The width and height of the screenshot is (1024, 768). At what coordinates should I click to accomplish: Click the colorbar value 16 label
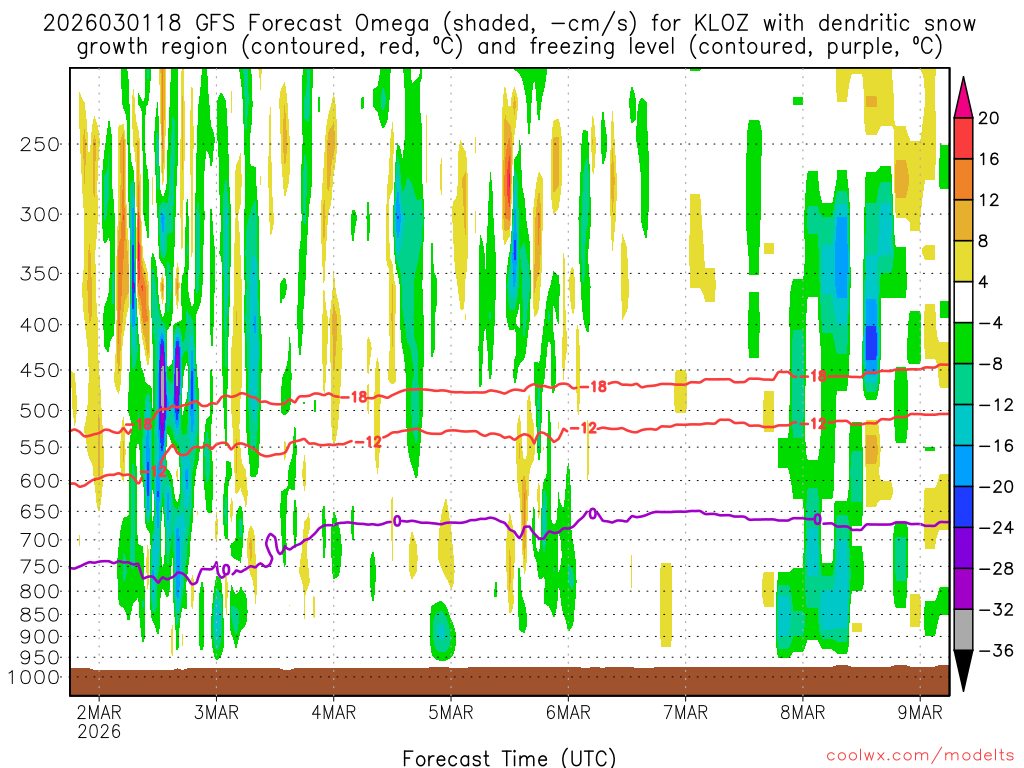[x=989, y=159]
